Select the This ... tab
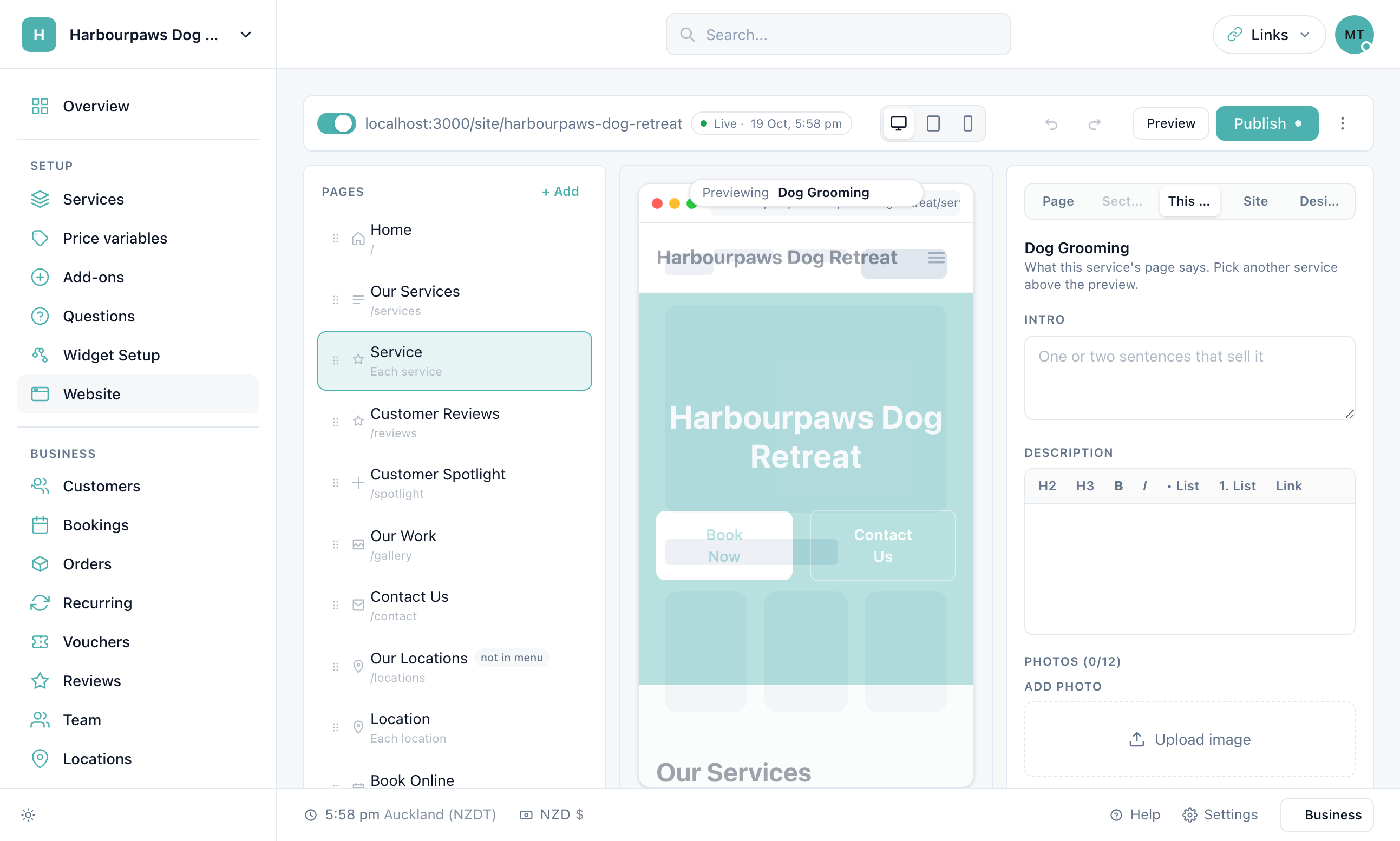The width and height of the screenshot is (1400, 841). click(1189, 201)
